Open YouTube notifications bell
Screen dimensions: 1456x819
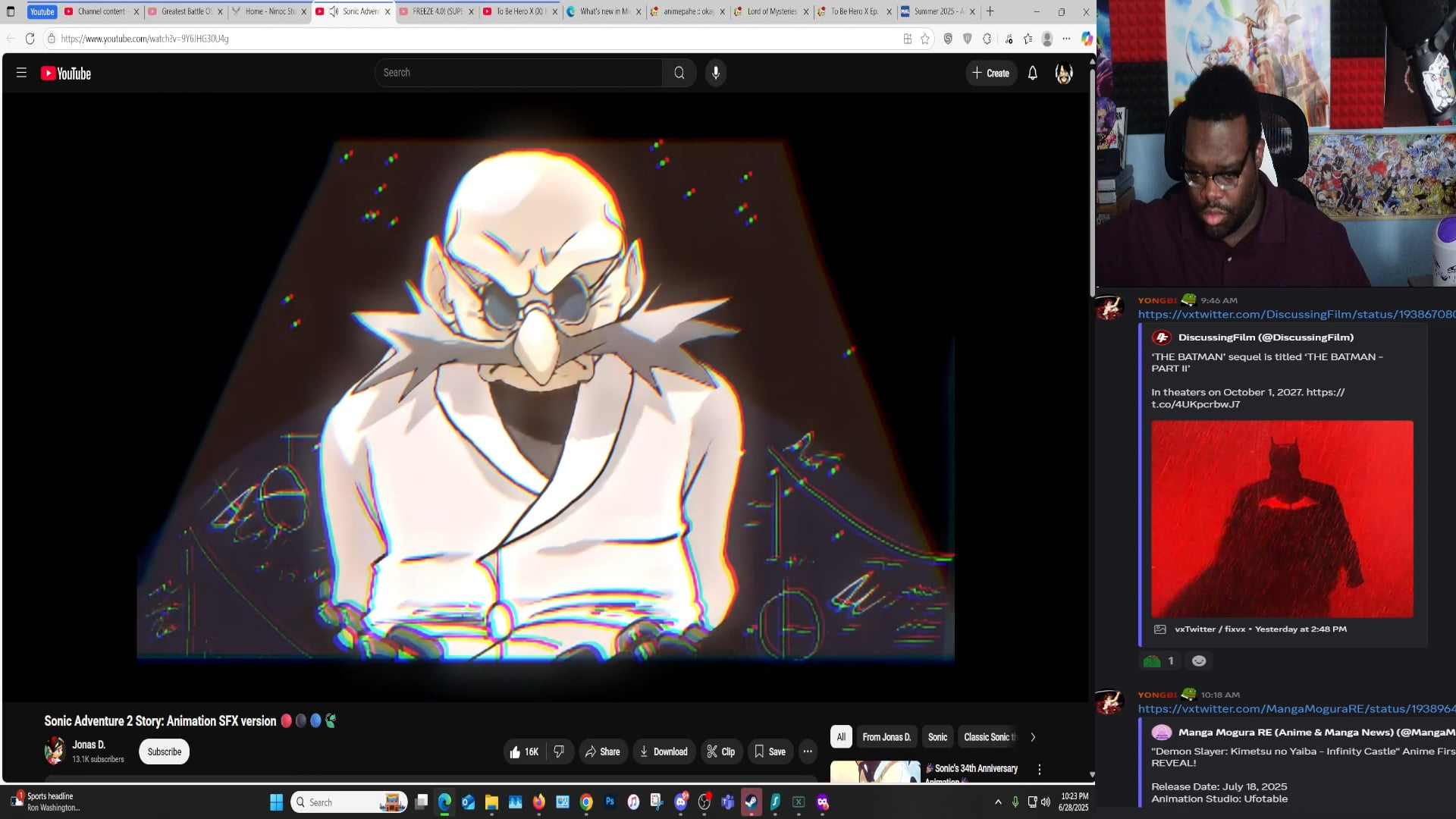point(1033,73)
